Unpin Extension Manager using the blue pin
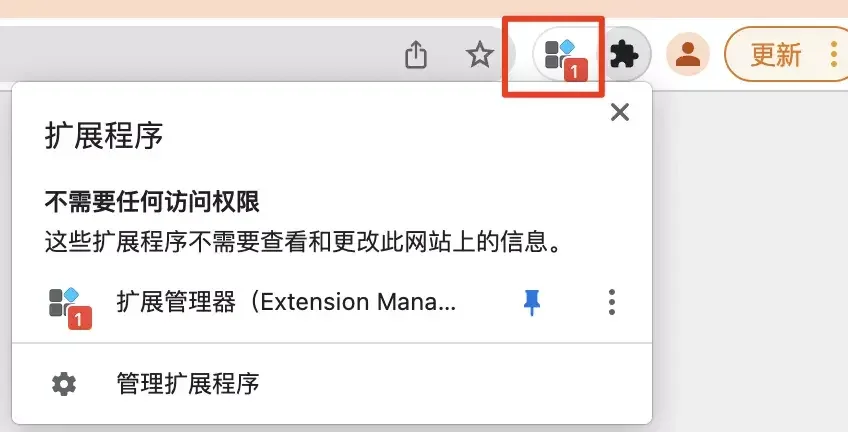 pos(532,302)
